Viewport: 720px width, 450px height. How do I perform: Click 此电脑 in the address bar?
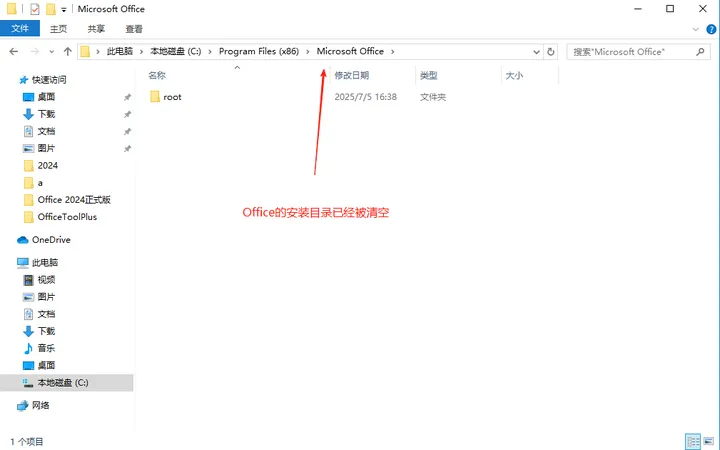click(119, 51)
